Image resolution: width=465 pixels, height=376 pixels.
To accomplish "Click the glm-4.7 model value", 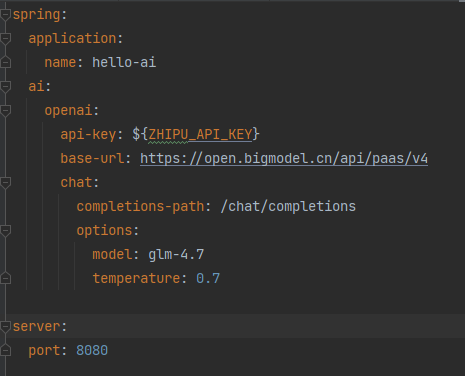I will point(176,255).
